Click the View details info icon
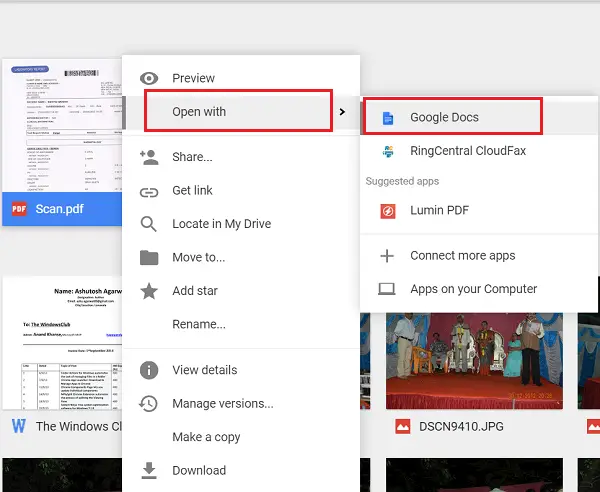The image size is (600, 492). pos(149,370)
